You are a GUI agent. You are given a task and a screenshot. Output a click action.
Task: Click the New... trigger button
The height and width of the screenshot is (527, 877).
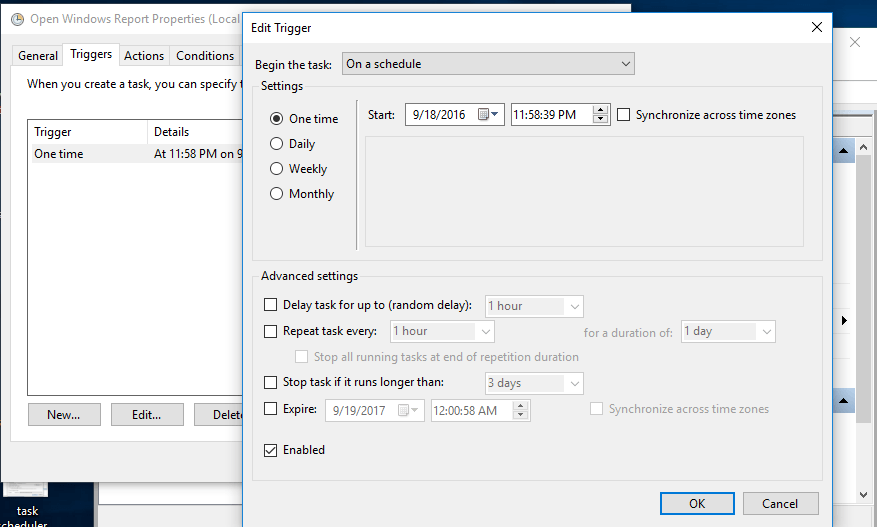point(64,415)
